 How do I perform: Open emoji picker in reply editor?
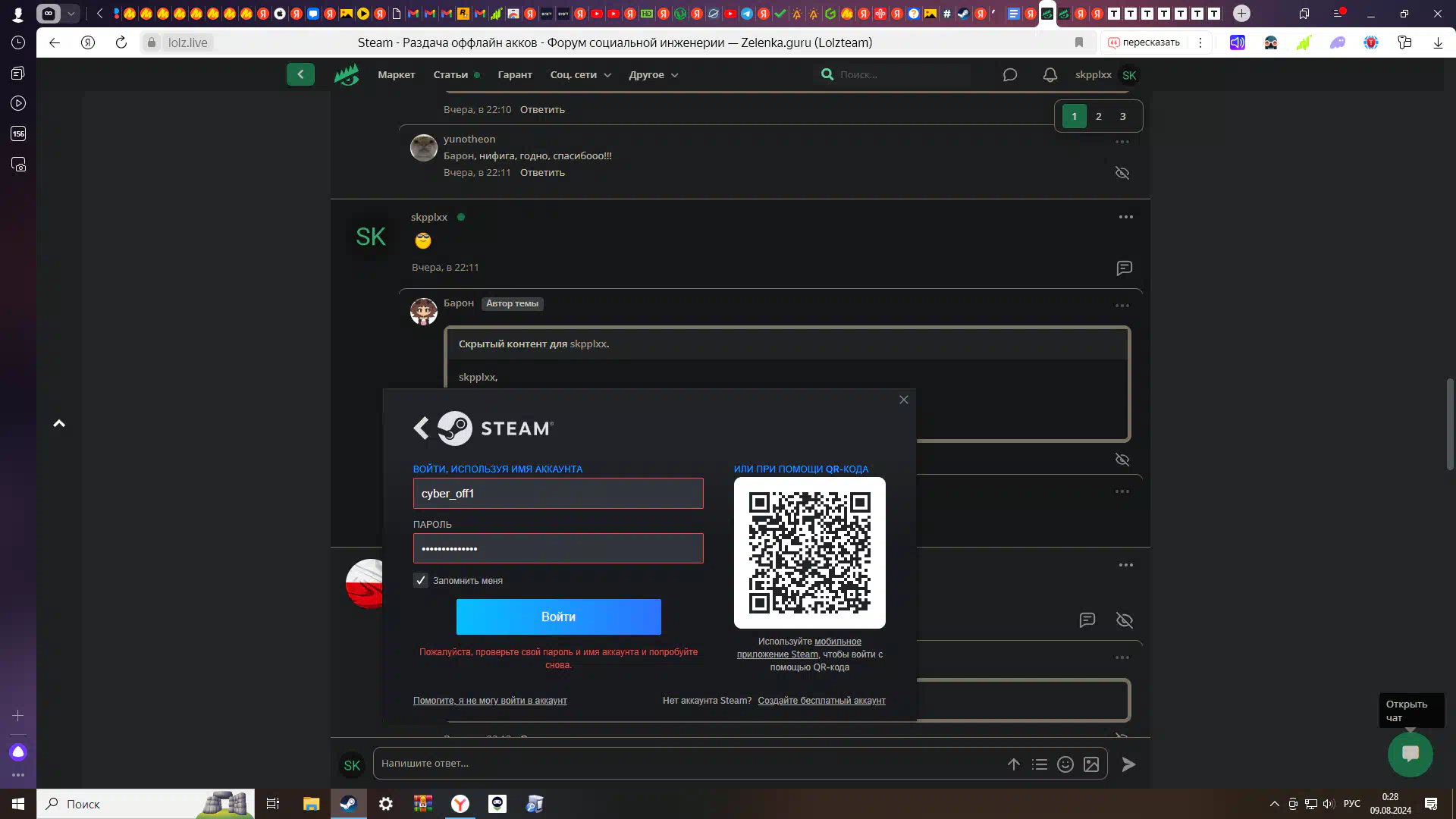click(x=1065, y=764)
